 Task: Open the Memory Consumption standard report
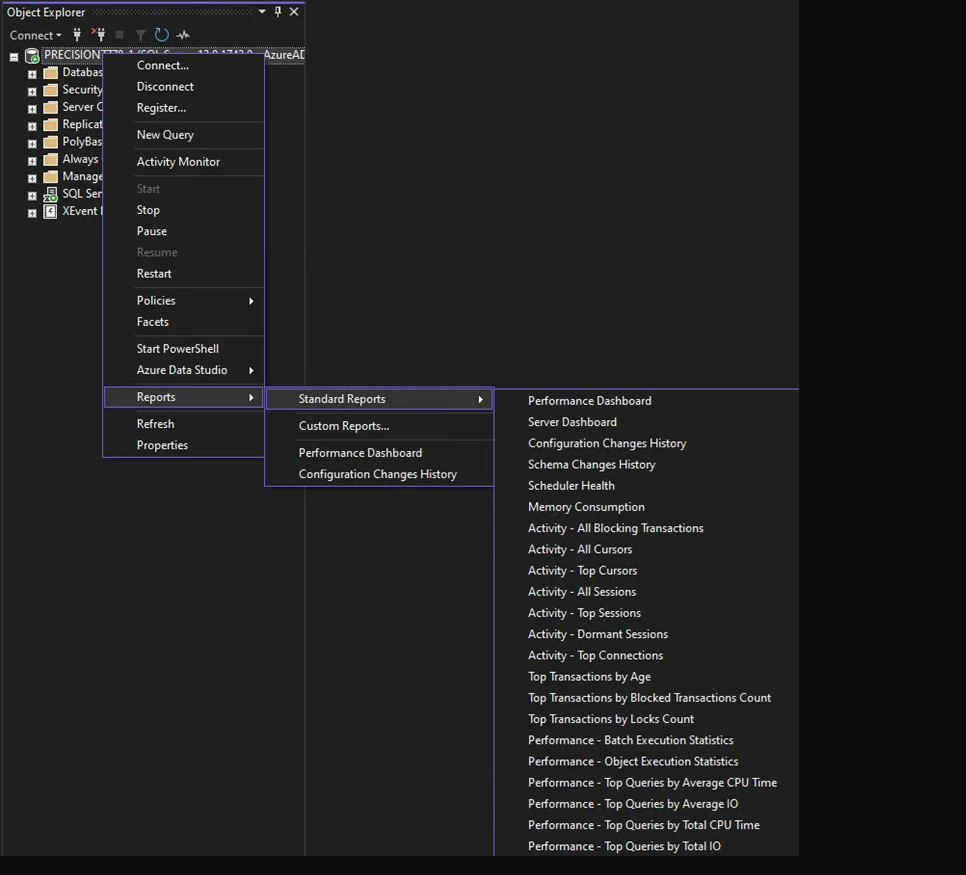[586, 507]
